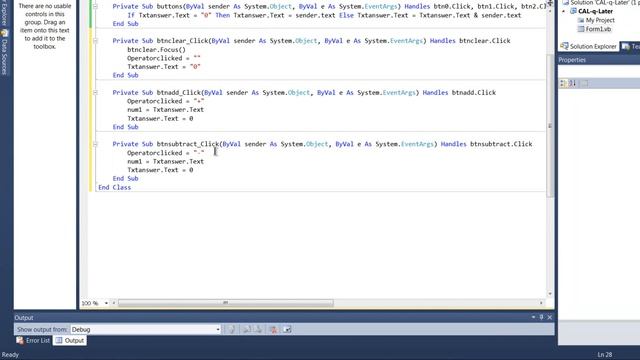
Task: Close the Output panel
Action: [550, 317]
